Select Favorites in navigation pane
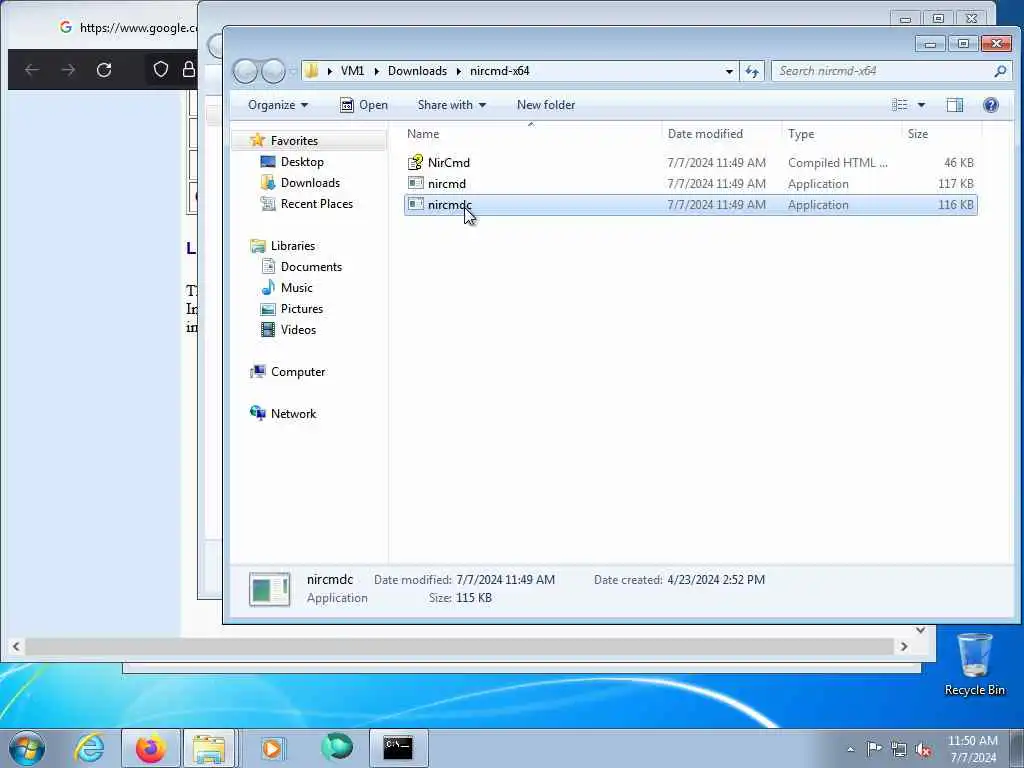Image resolution: width=1024 pixels, height=768 pixels. click(x=294, y=141)
